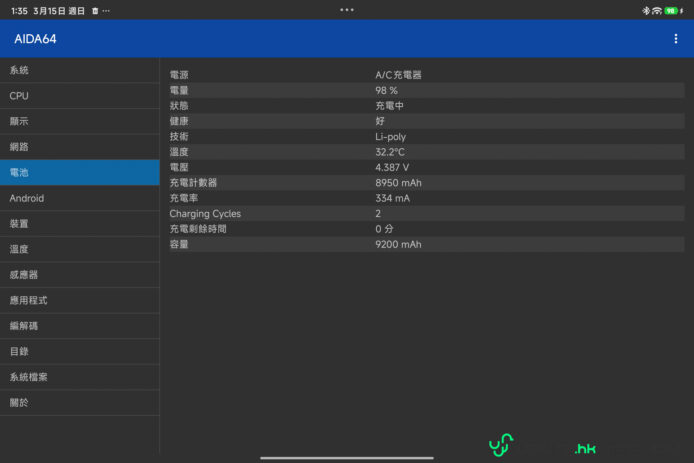Show the 裝置 list
This screenshot has height=463, width=694.
tap(79, 224)
